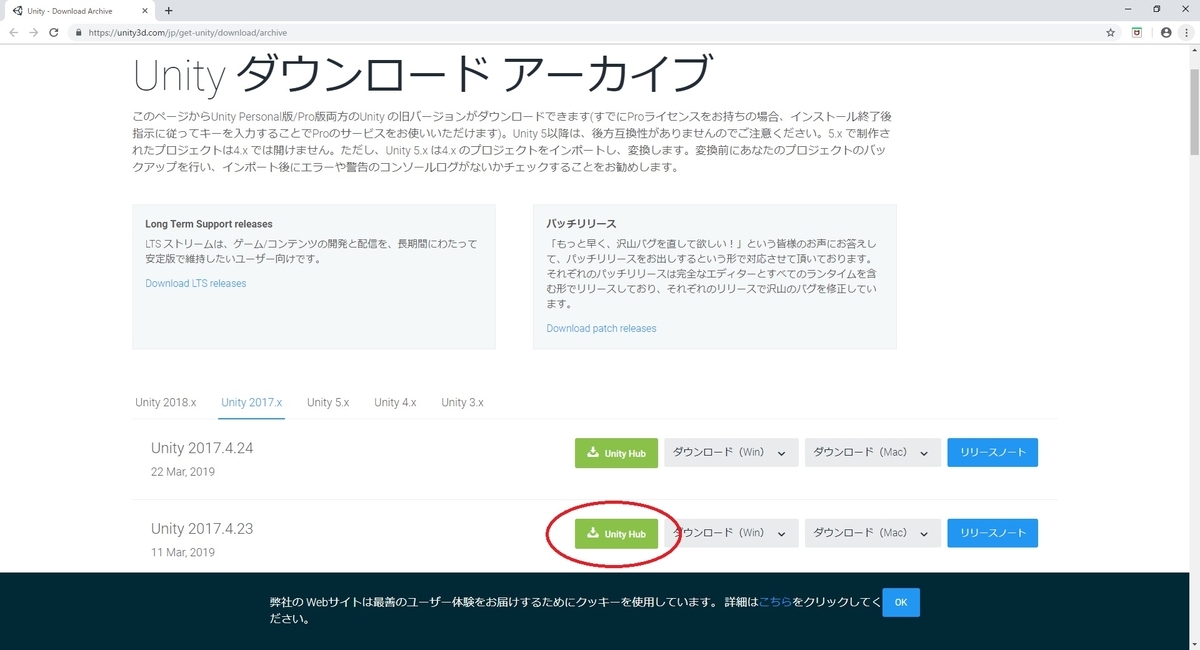1200x650 pixels.
Task: Open the Chrome profile avatar menu
Action: click(1166, 32)
